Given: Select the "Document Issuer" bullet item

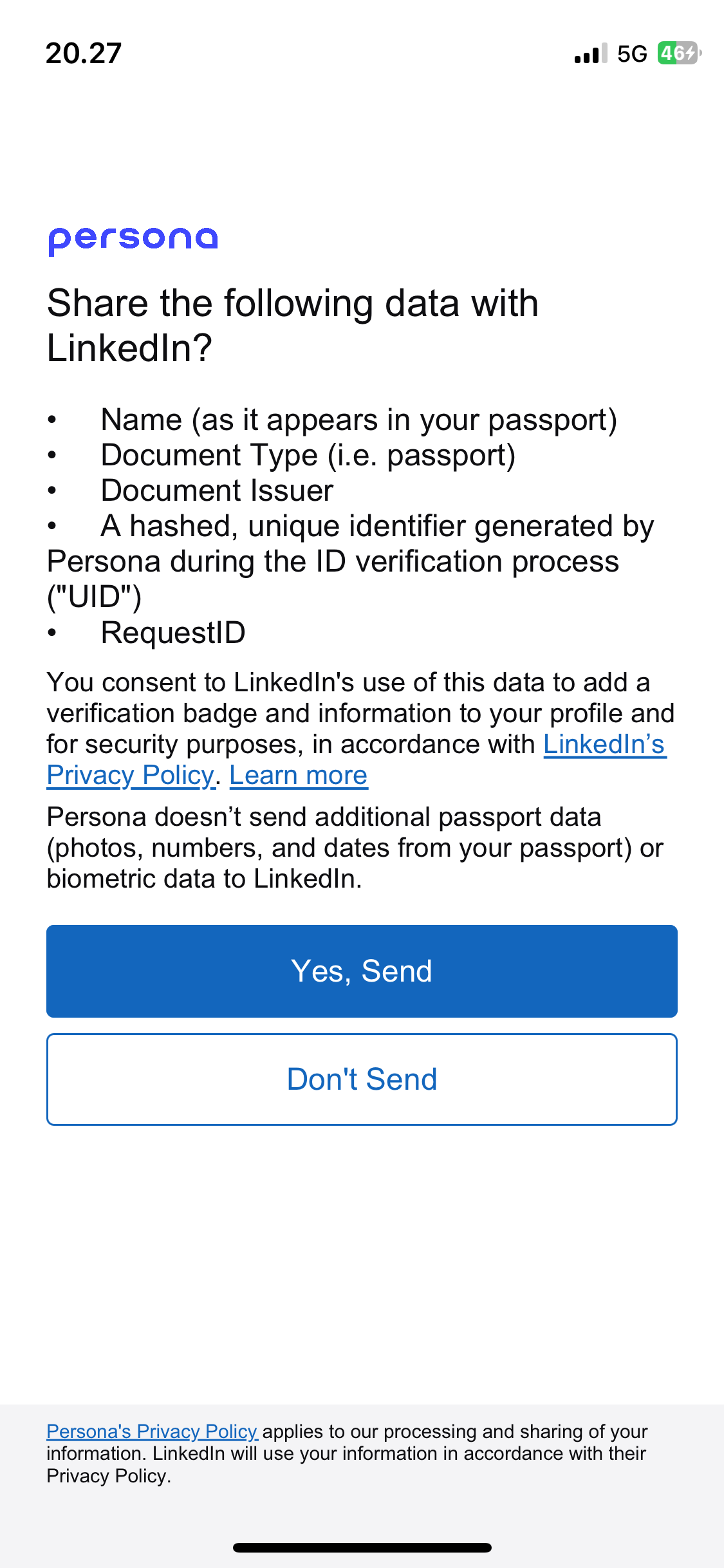Looking at the screenshot, I should pyautogui.click(x=217, y=491).
